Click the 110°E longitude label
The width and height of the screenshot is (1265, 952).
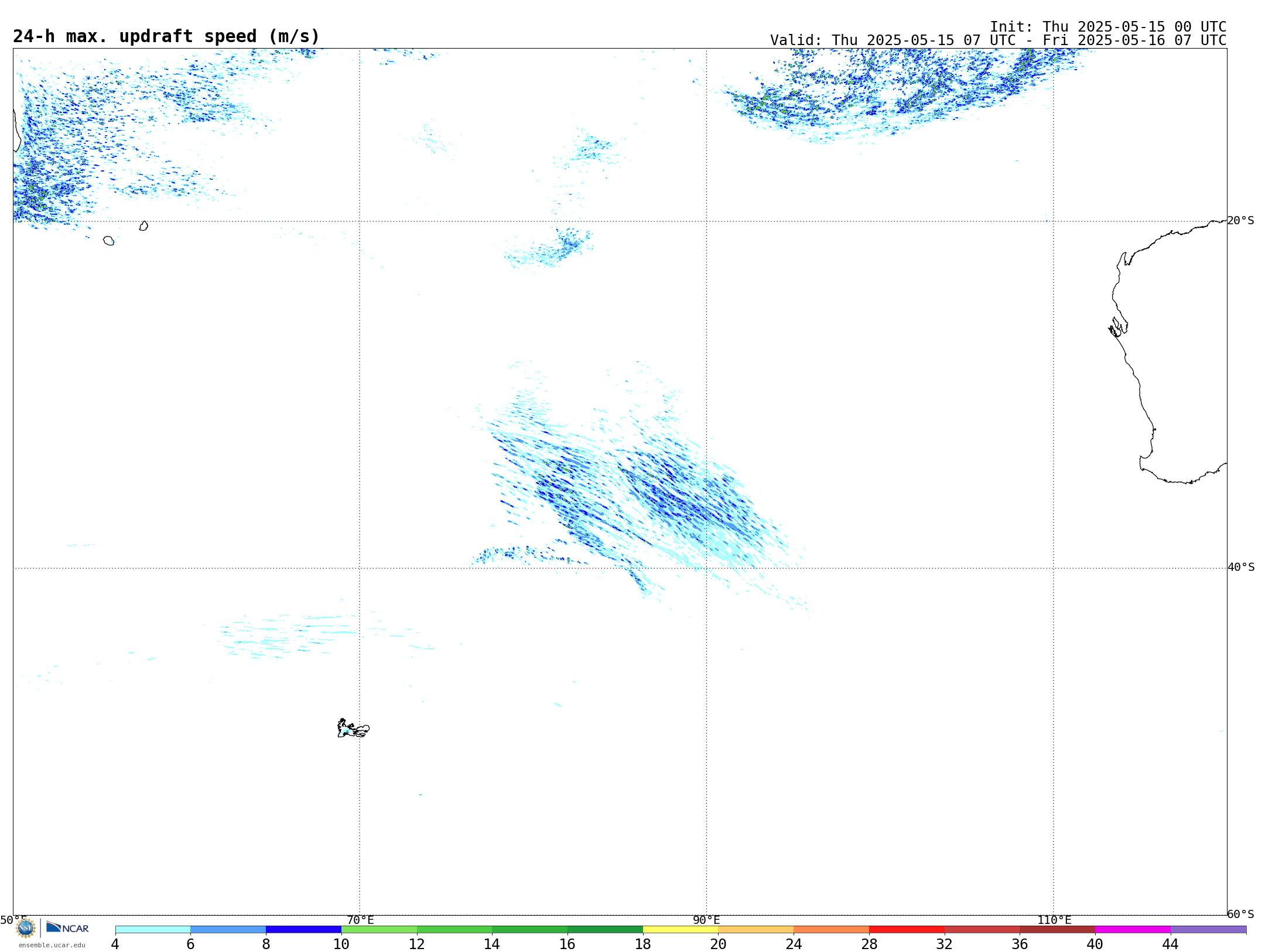coord(1054,920)
